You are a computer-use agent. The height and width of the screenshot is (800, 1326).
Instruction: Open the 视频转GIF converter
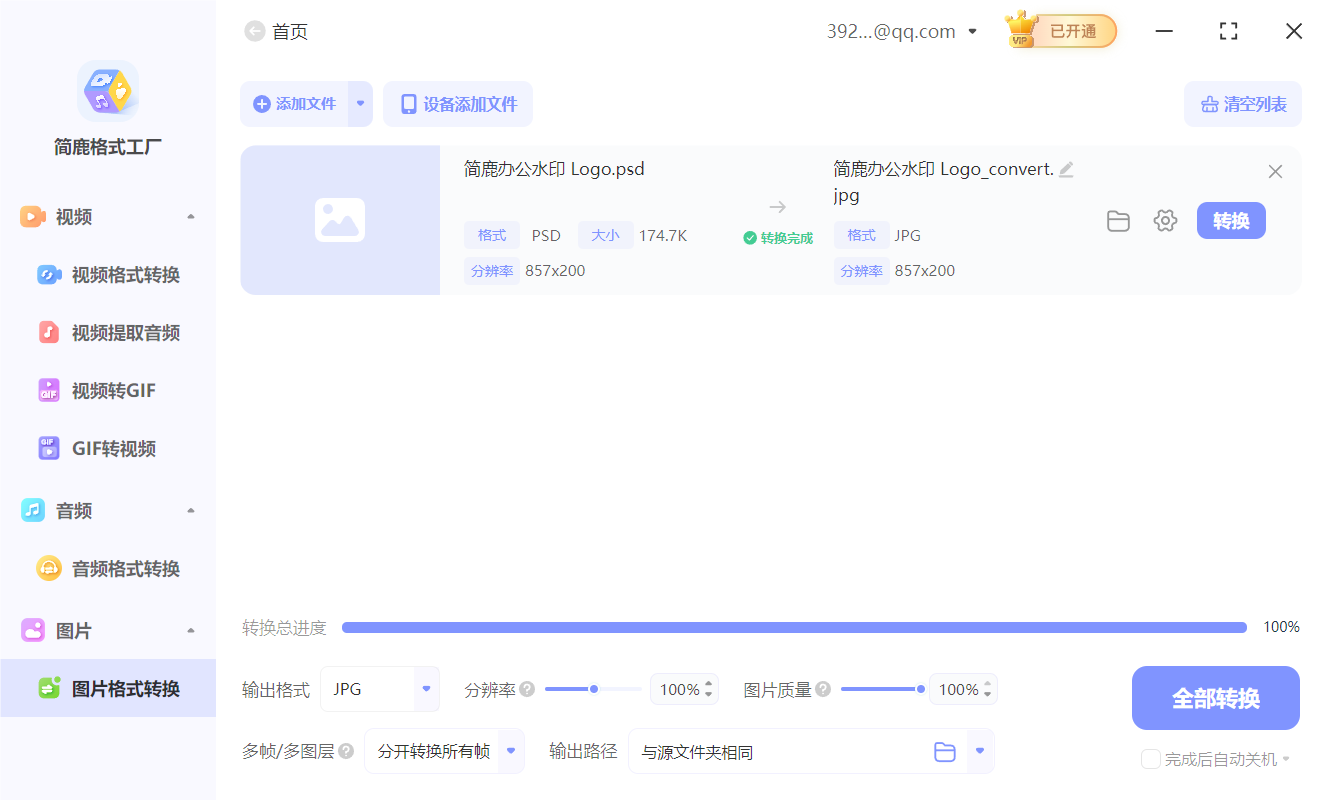[107, 390]
